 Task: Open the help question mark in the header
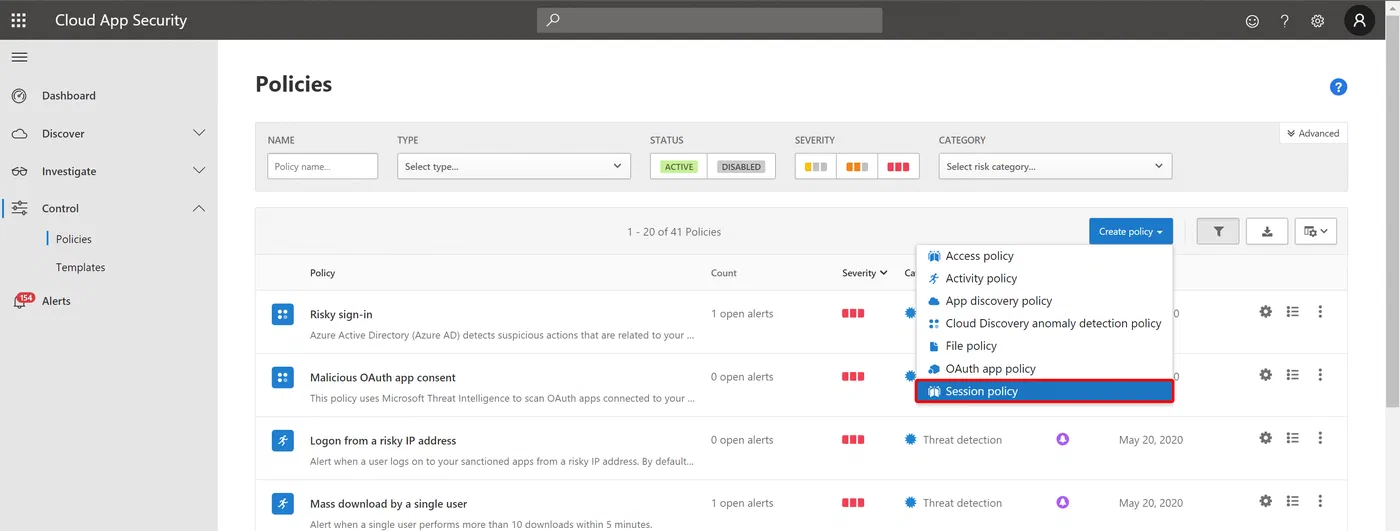coord(1285,20)
